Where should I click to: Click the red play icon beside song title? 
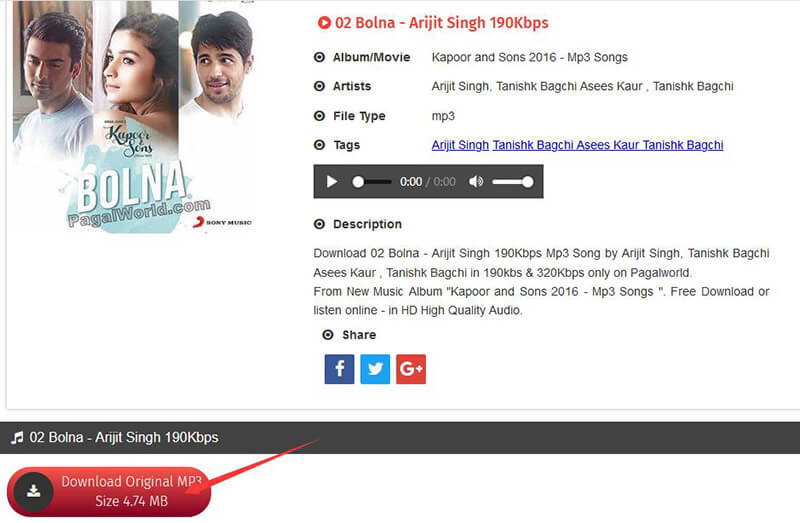(324, 23)
